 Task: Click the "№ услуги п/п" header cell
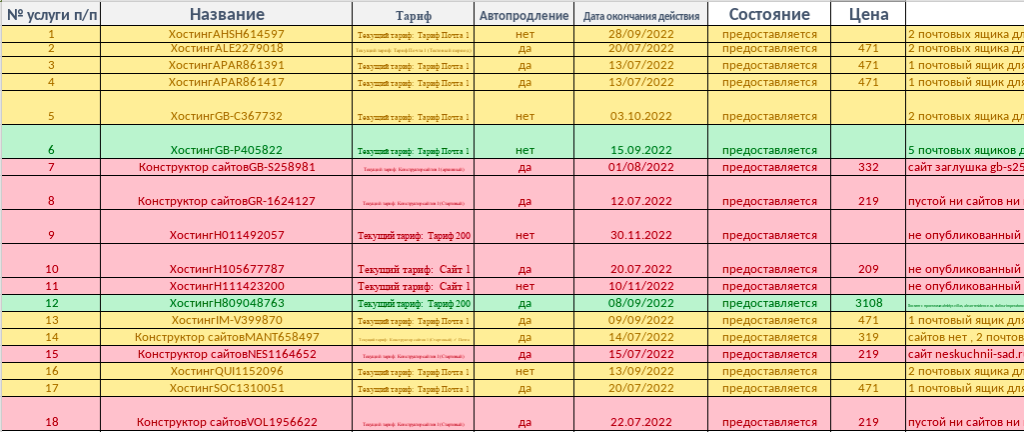[51, 14]
